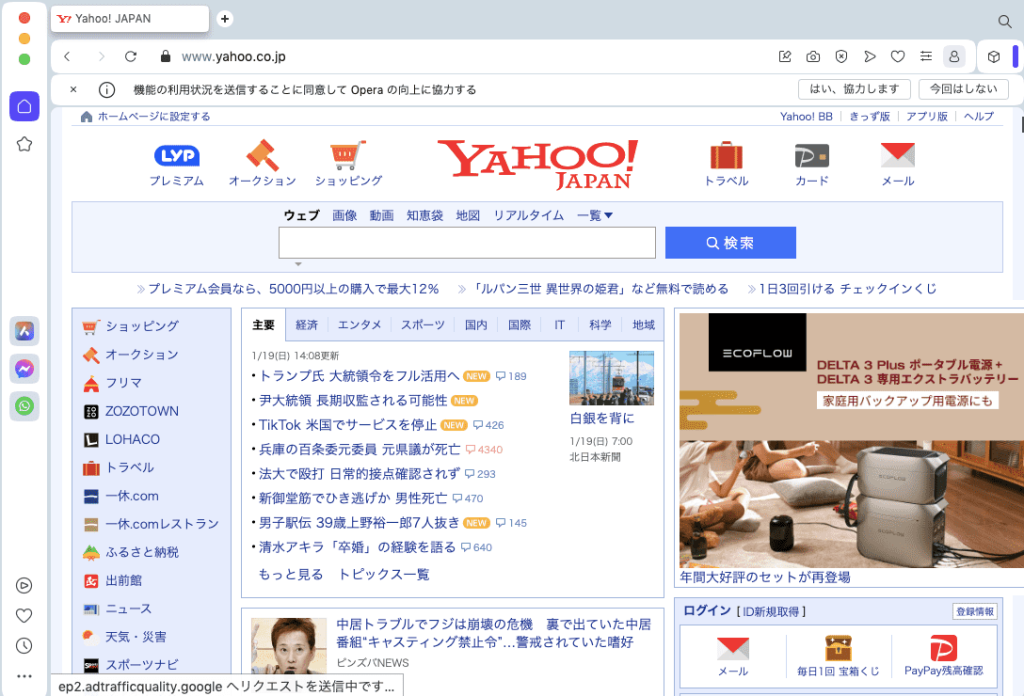Click the send flow arrow icon
Screen dimensions: 1024x696
[x=869, y=57]
